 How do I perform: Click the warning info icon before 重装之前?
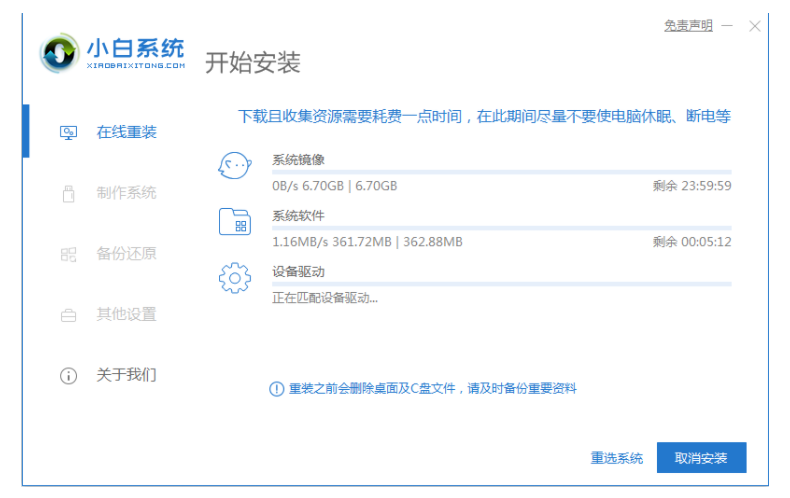276,389
